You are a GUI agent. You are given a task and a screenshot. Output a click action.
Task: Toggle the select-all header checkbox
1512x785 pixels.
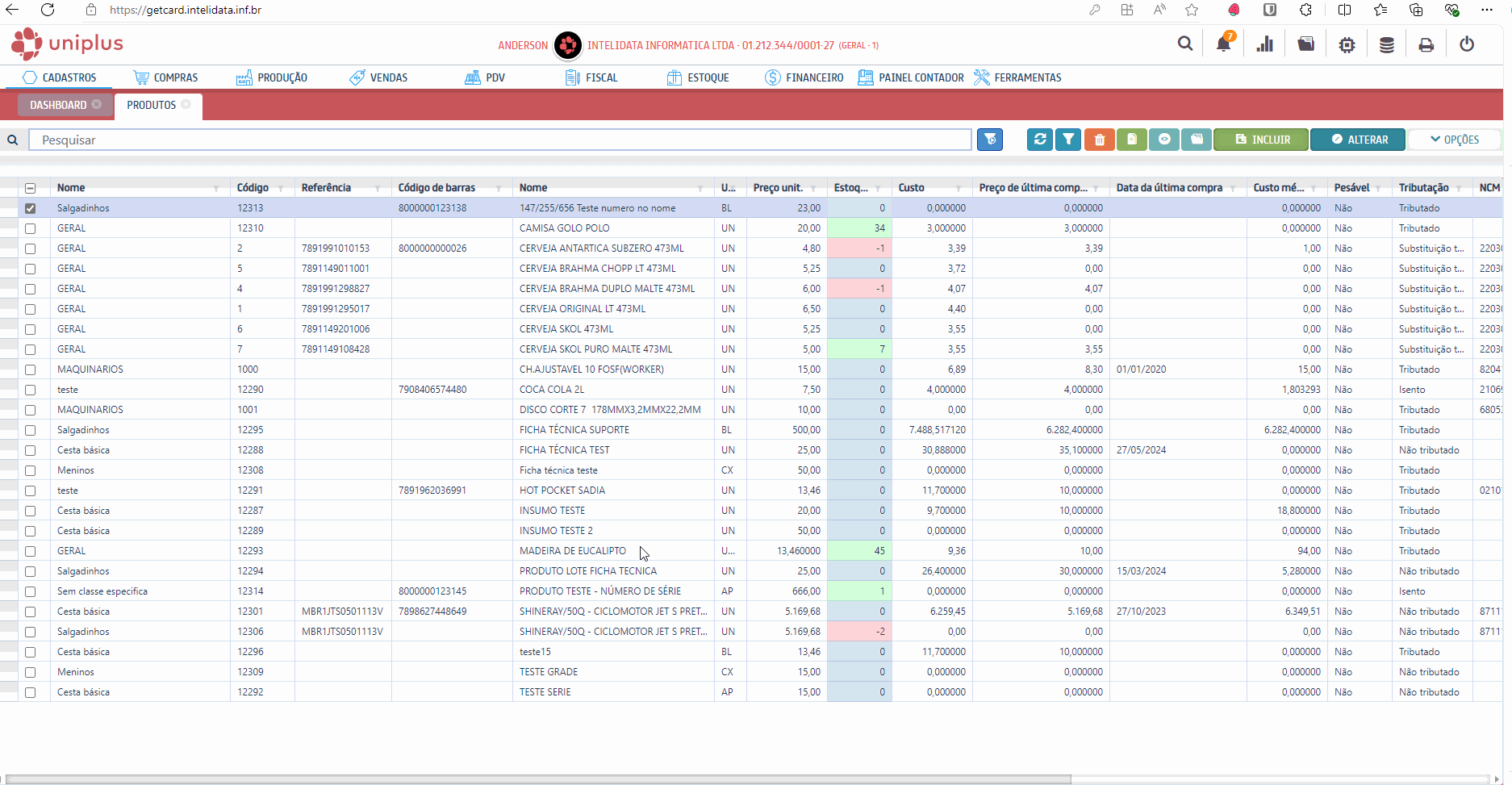[x=30, y=188]
